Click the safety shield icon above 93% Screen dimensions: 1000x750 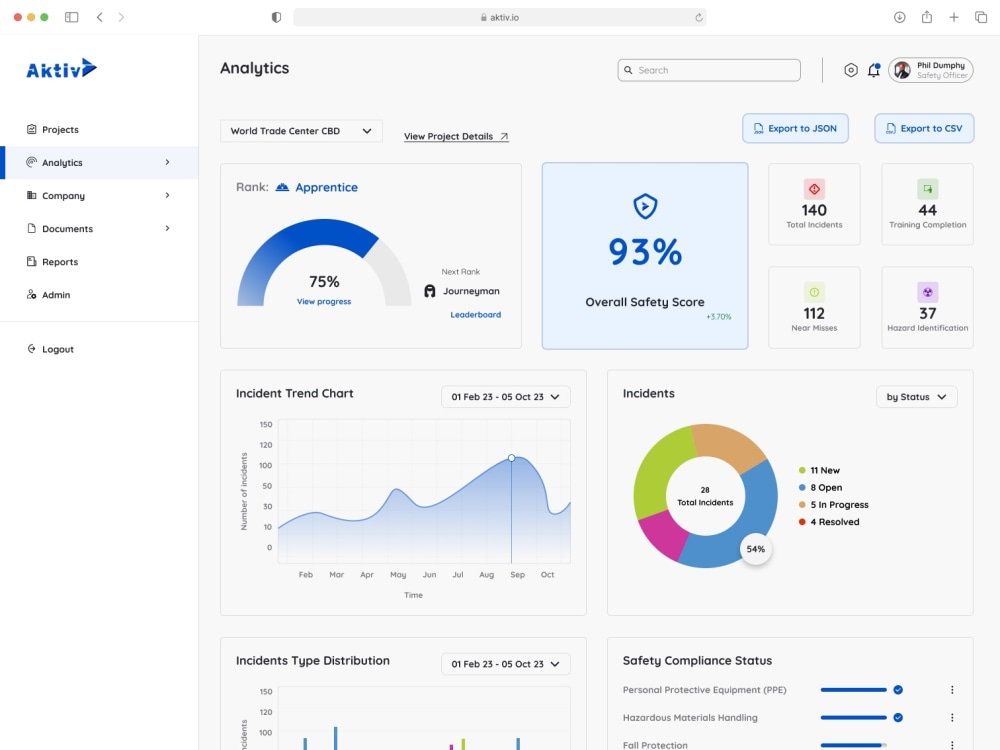tap(645, 206)
